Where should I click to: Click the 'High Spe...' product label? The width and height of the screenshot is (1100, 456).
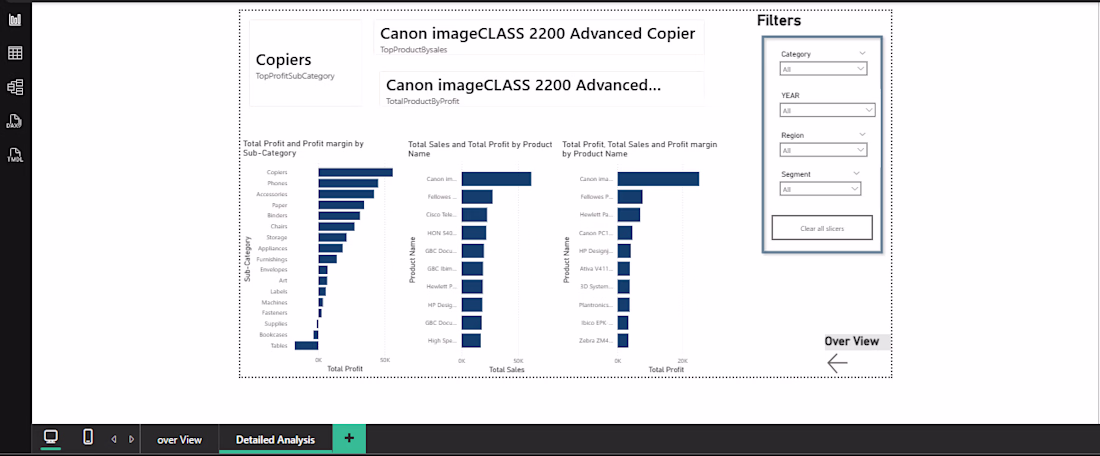(442, 340)
